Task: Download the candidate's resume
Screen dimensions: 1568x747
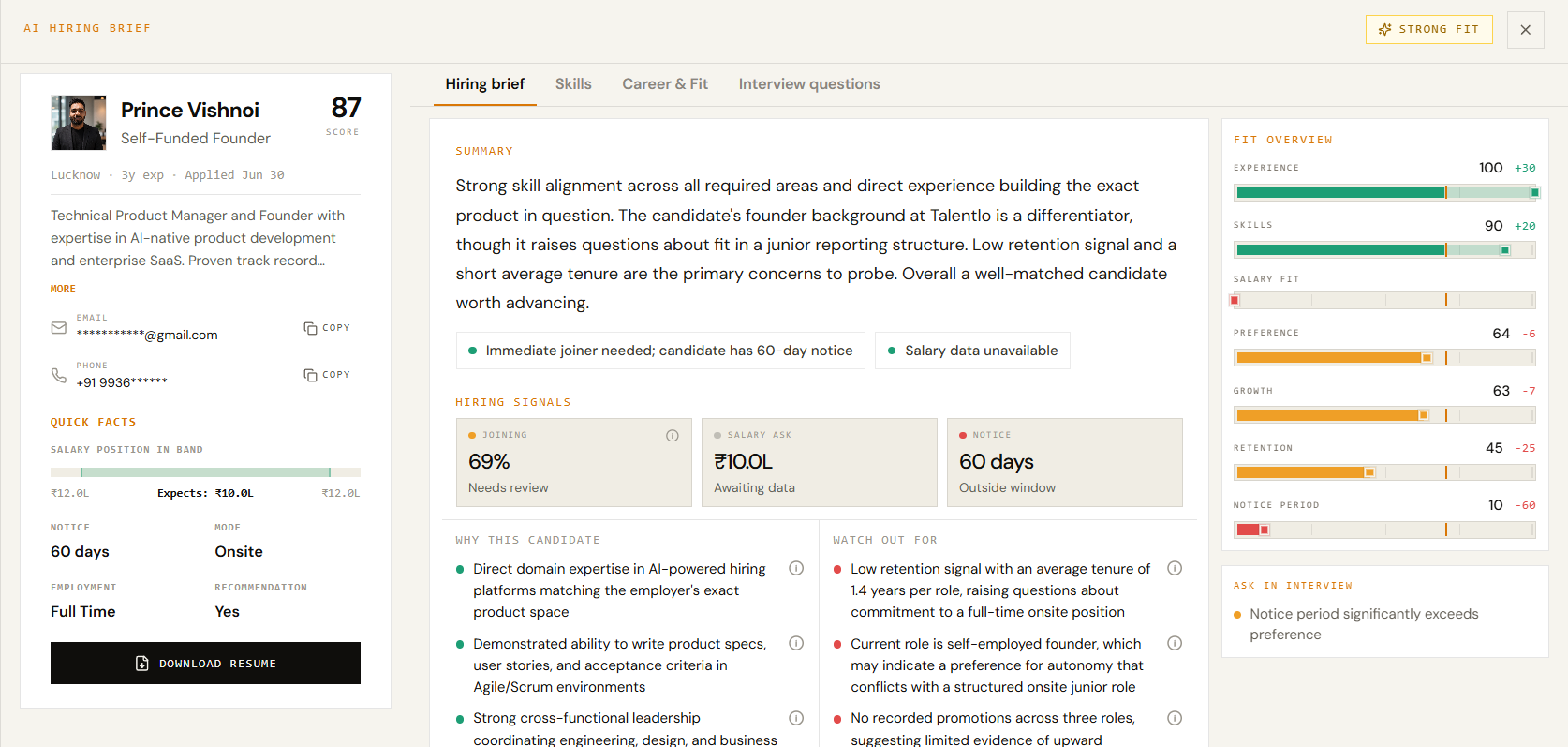Action: (x=205, y=664)
